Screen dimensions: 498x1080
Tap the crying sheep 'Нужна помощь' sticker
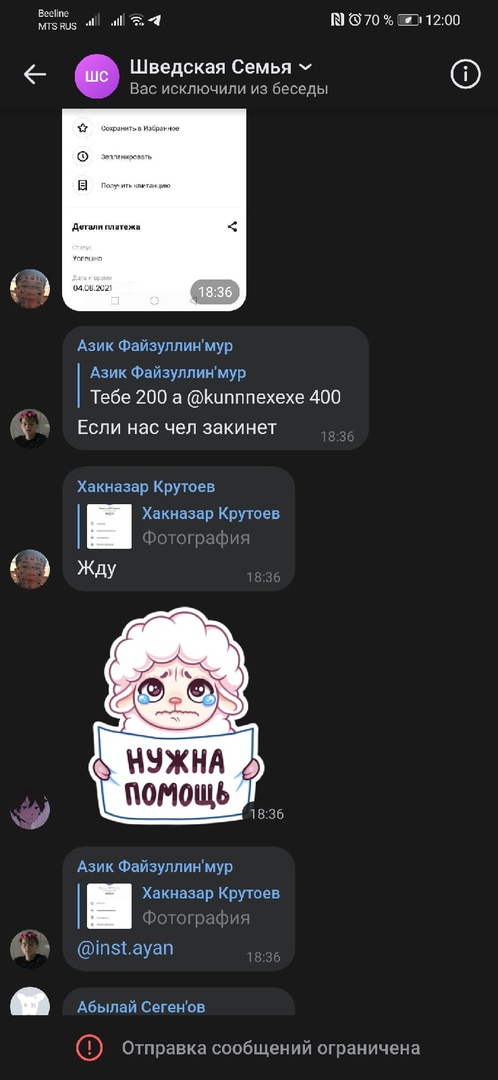point(176,715)
